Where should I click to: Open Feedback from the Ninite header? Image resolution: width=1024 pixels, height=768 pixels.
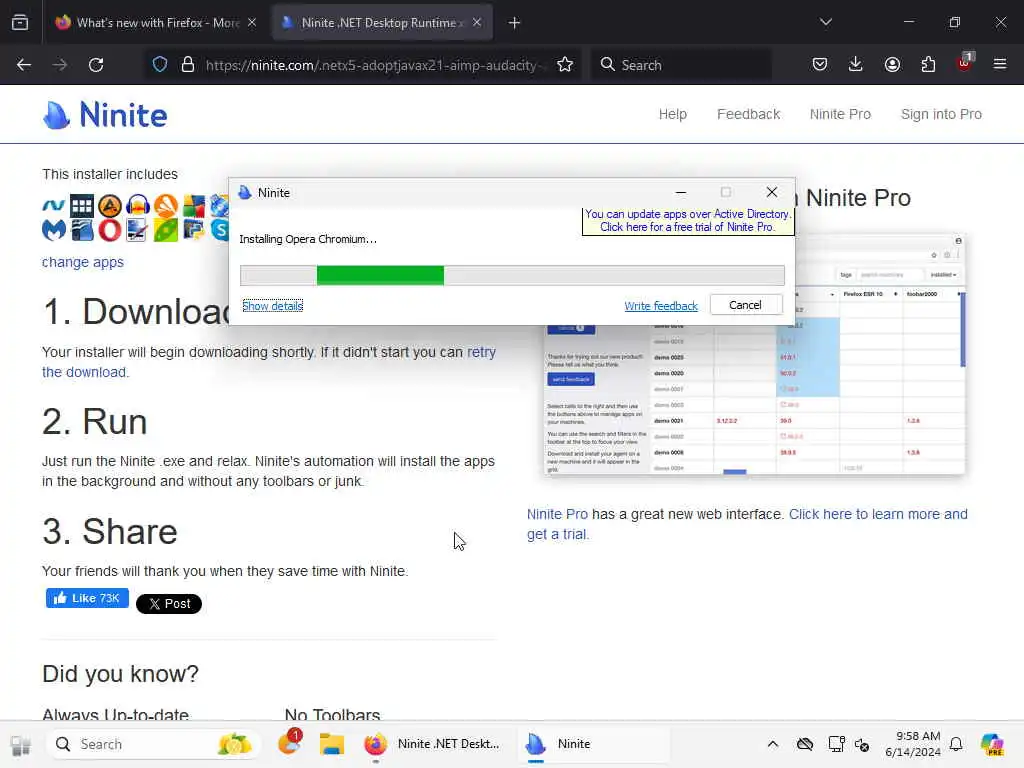[x=748, y=114]
